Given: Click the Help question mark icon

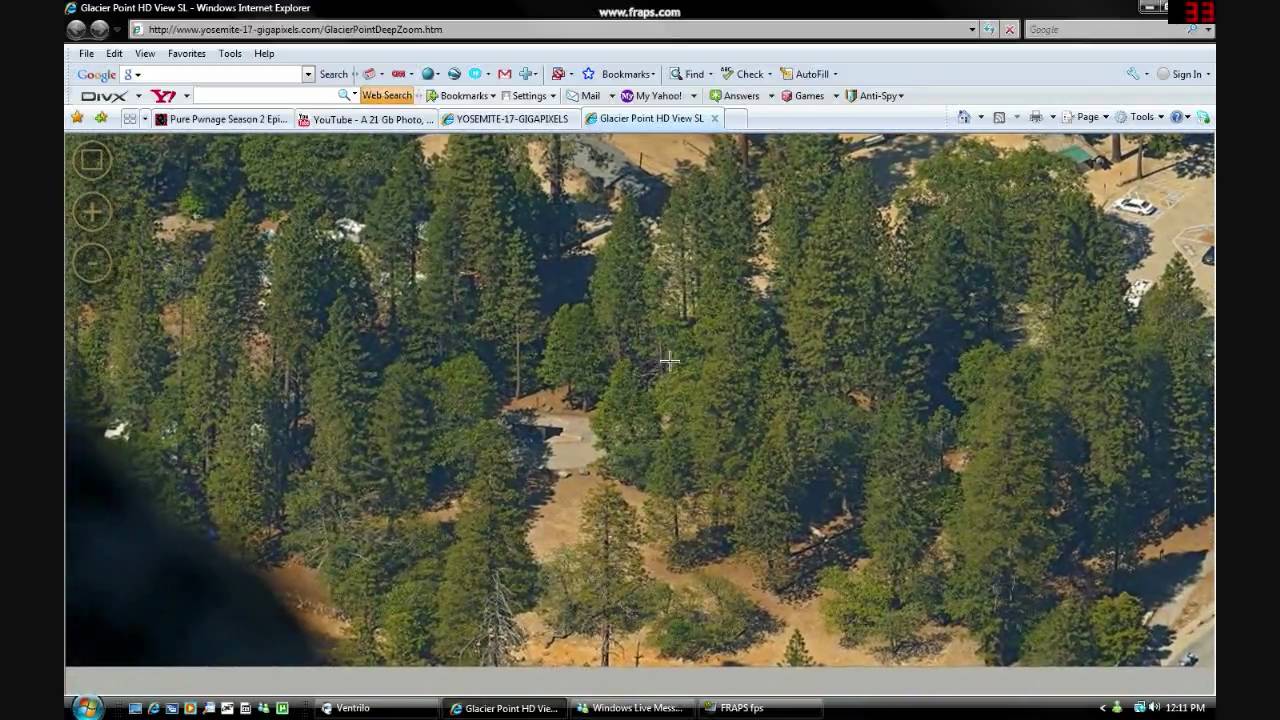Looking at the screenshot, I should pyautogui.click(x=1177, y=117).
